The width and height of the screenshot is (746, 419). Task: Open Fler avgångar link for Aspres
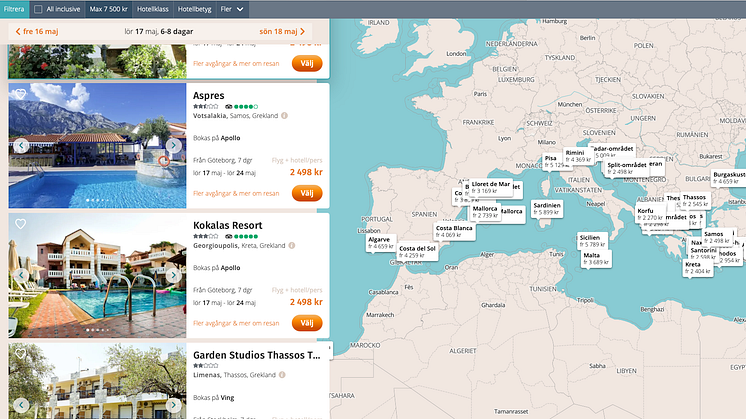click(236, 193)
